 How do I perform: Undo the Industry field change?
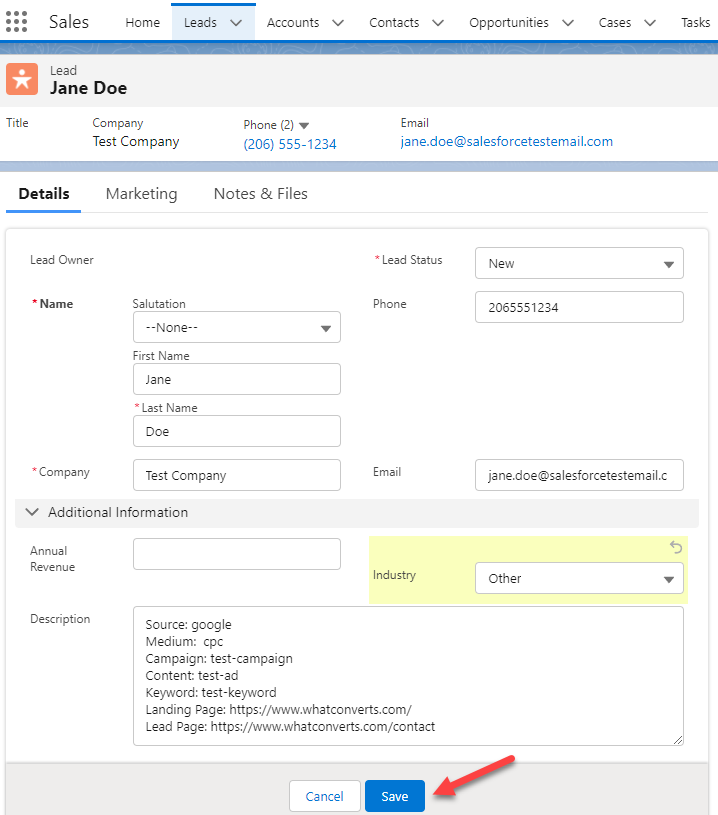675,547
